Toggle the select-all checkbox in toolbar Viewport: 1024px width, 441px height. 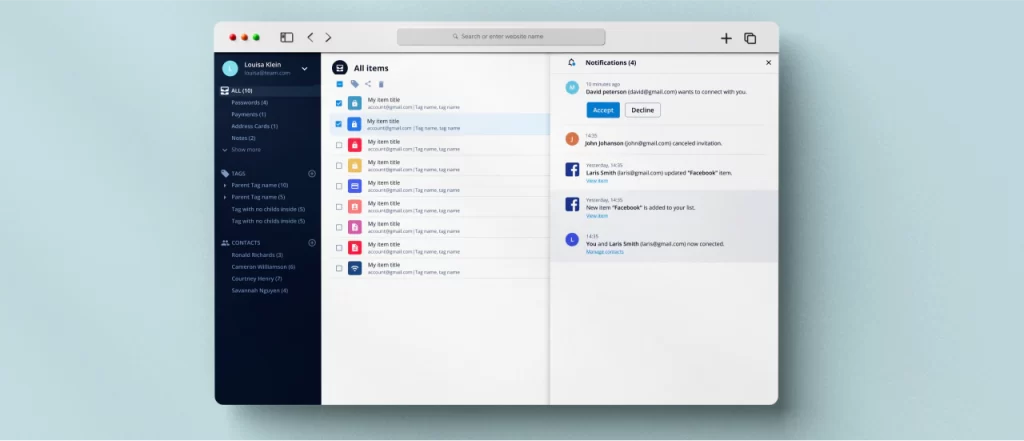click(x=340, y=84)
